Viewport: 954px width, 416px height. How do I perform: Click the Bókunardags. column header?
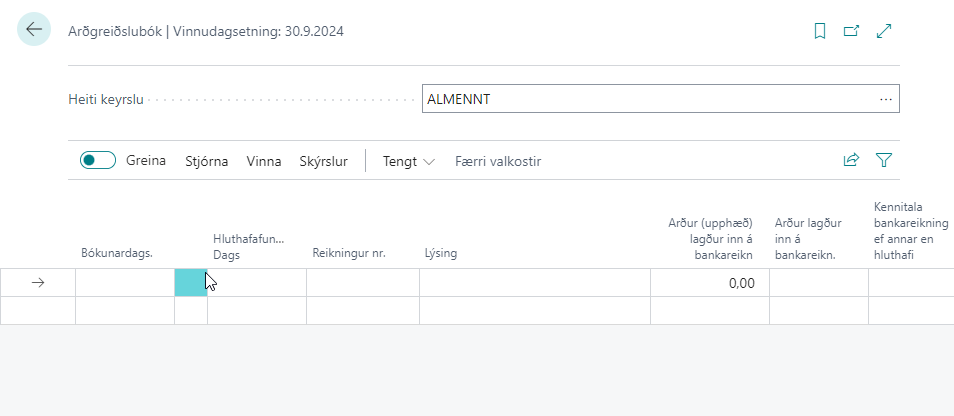click(x=116, y=253)
